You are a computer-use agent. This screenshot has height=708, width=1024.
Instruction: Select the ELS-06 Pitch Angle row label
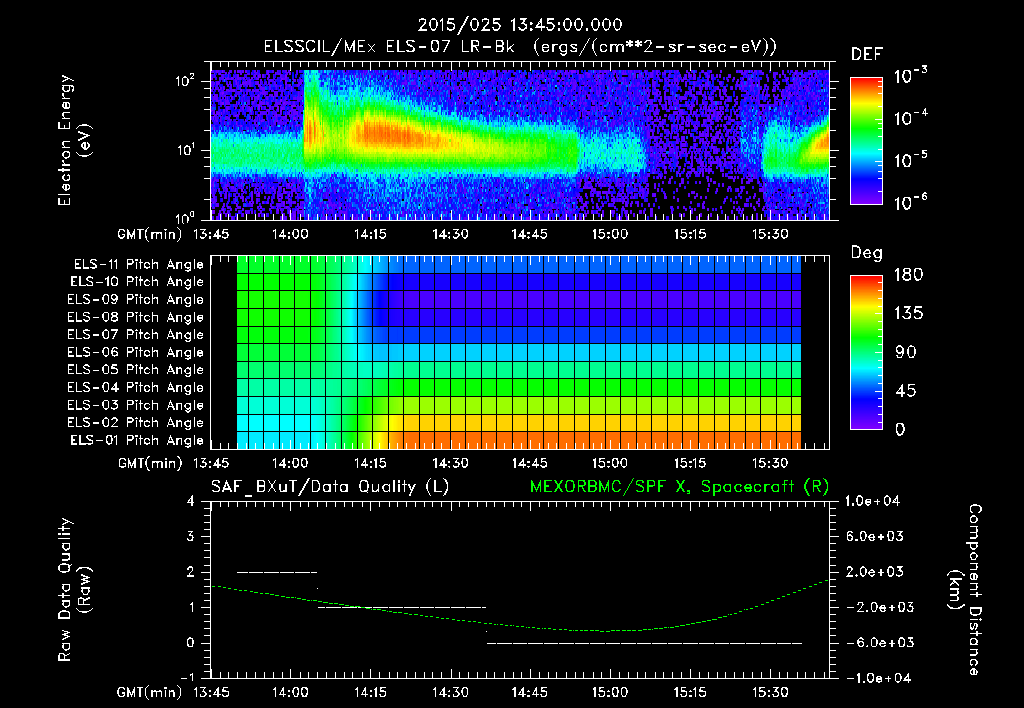click(136, 352)
